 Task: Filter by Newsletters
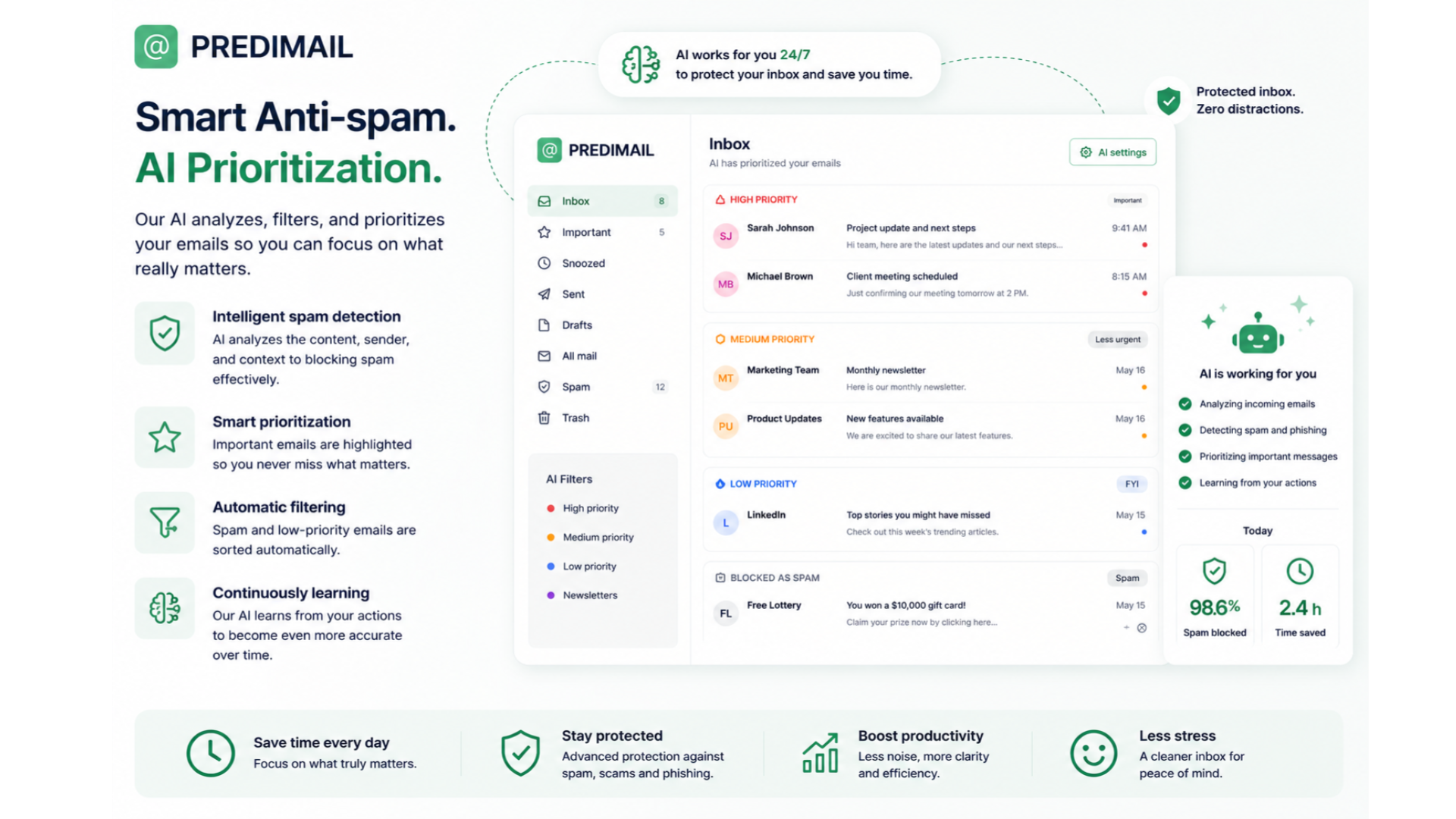point(582,595)
